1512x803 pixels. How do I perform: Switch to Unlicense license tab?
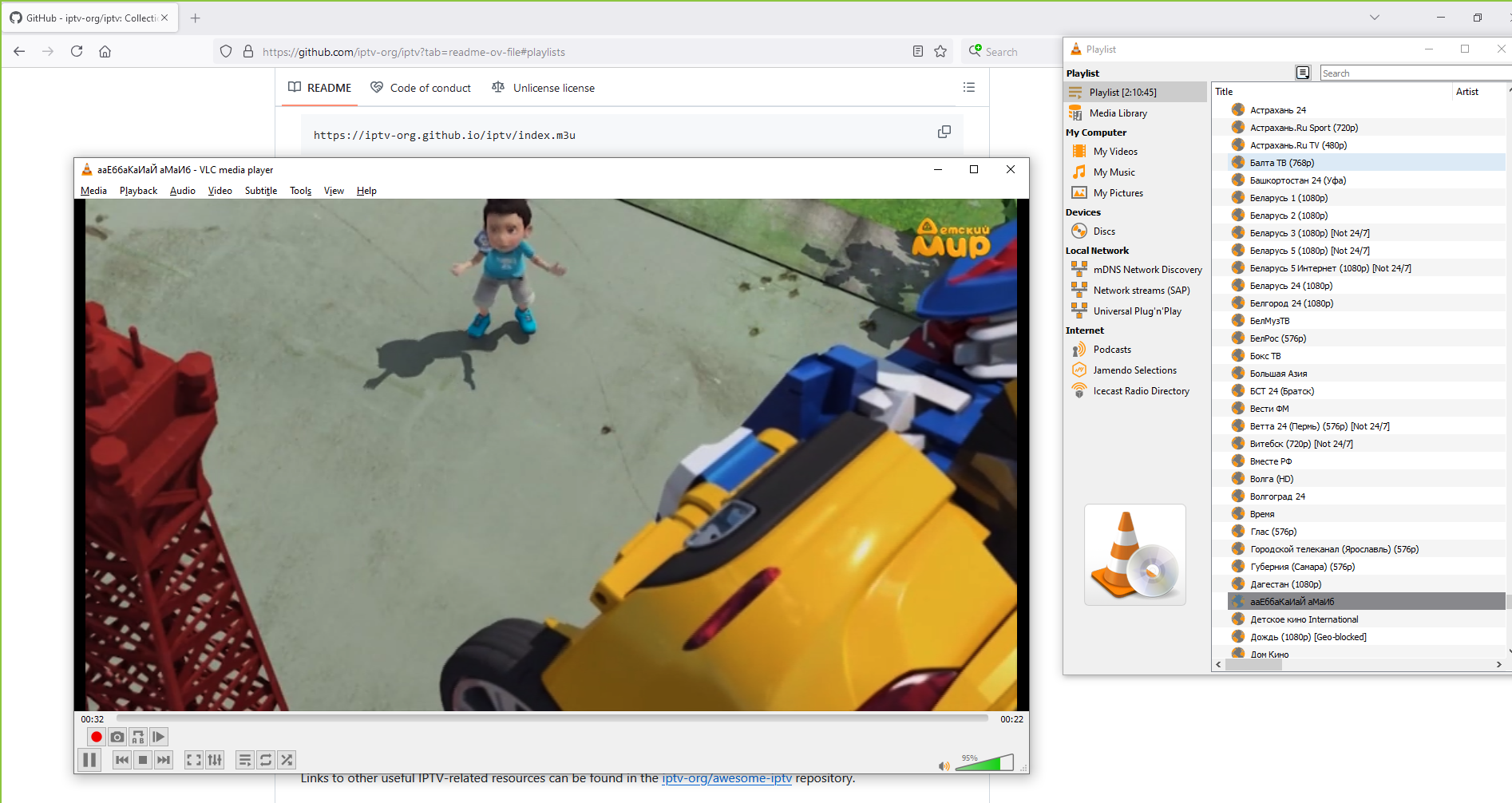pyautogui.click(x=544, y=88)
